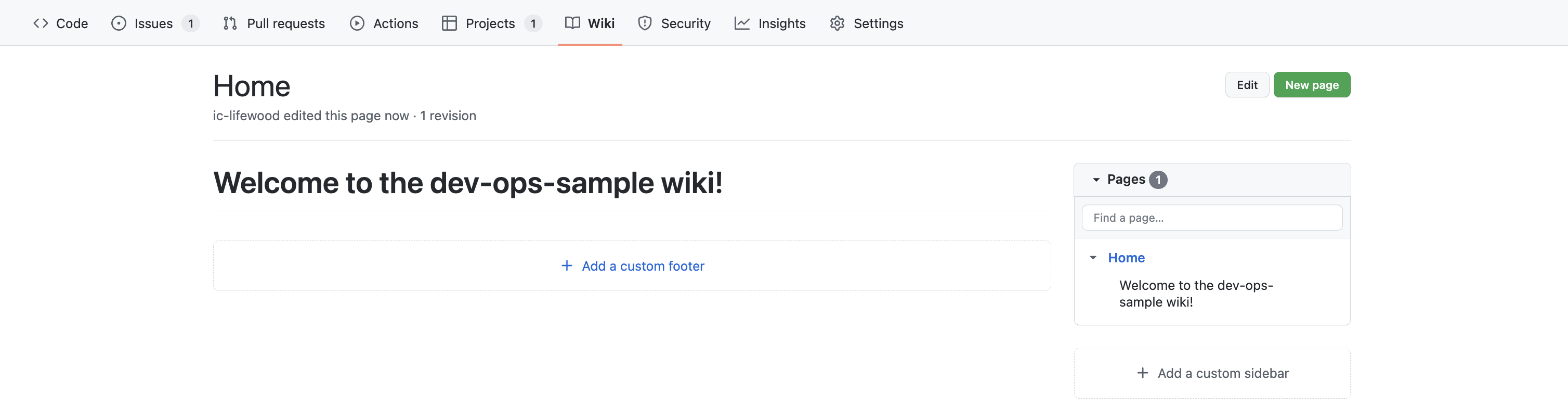Focus the Find a page search field
Screen dimensions: 1568x406
point(1211,218)
